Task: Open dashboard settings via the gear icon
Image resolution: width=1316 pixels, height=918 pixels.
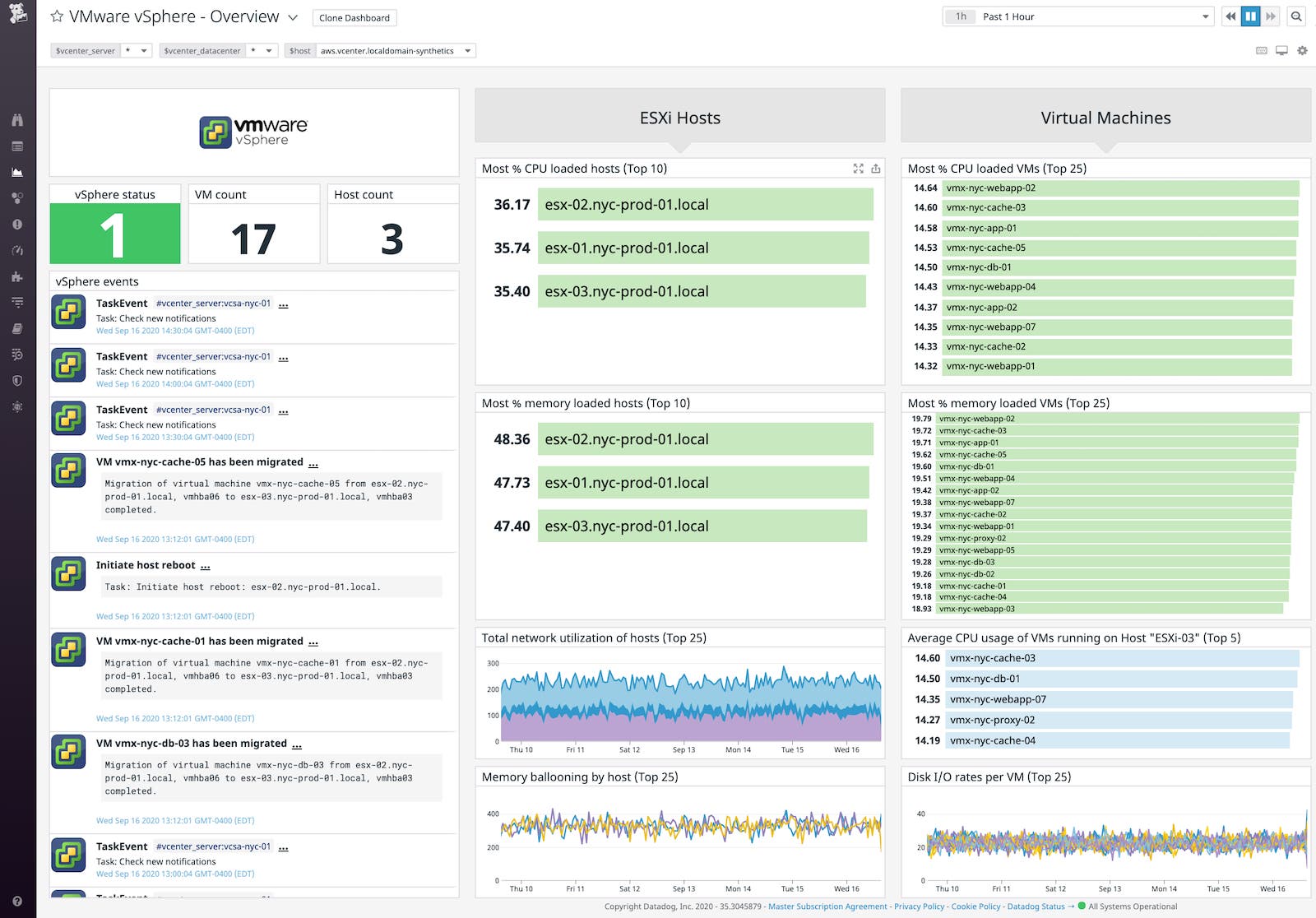Action: click(x=1302, y=50)
